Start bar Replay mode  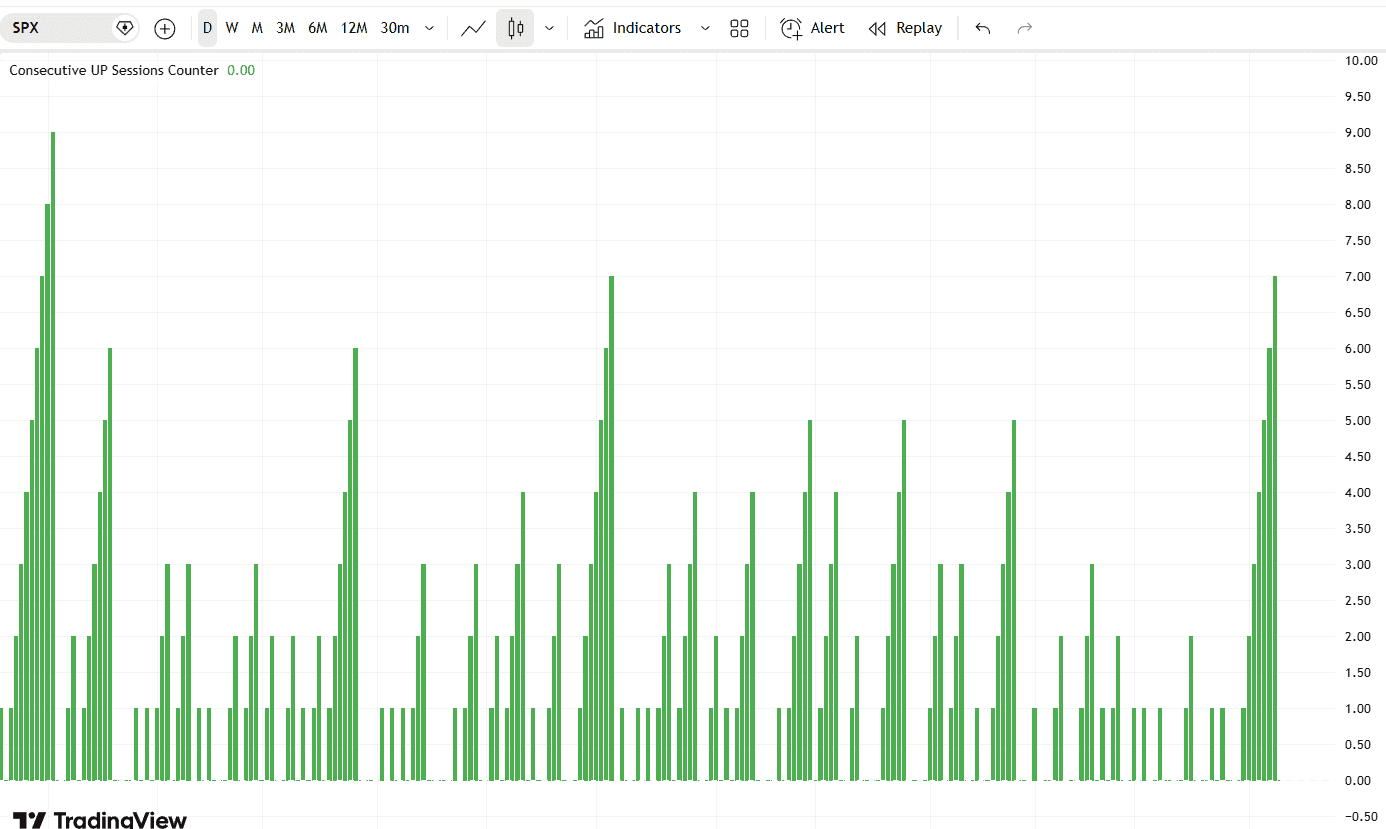[x=905, y=28]
